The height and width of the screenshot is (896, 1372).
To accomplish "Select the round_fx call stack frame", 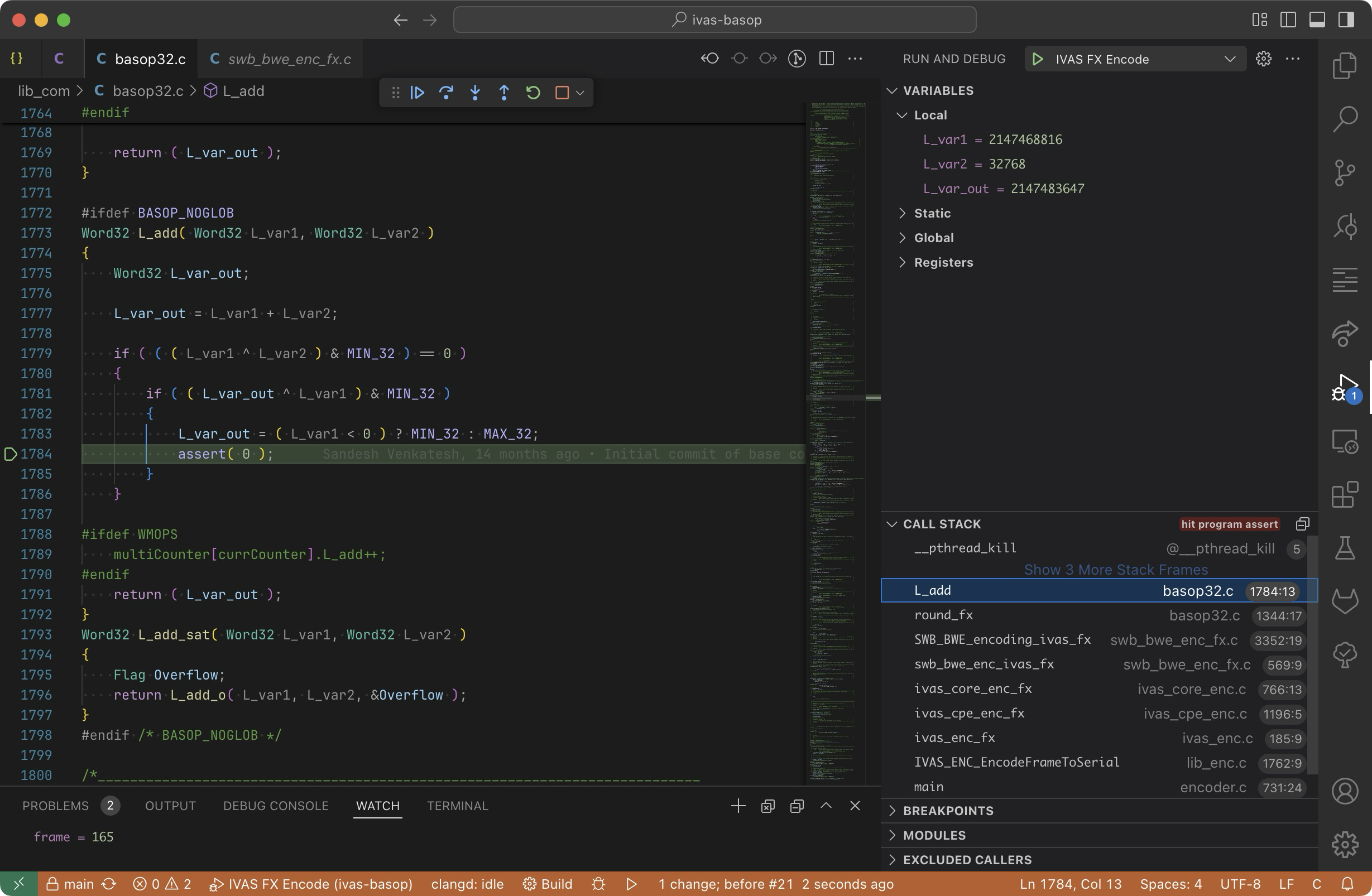I will [944, 615].
